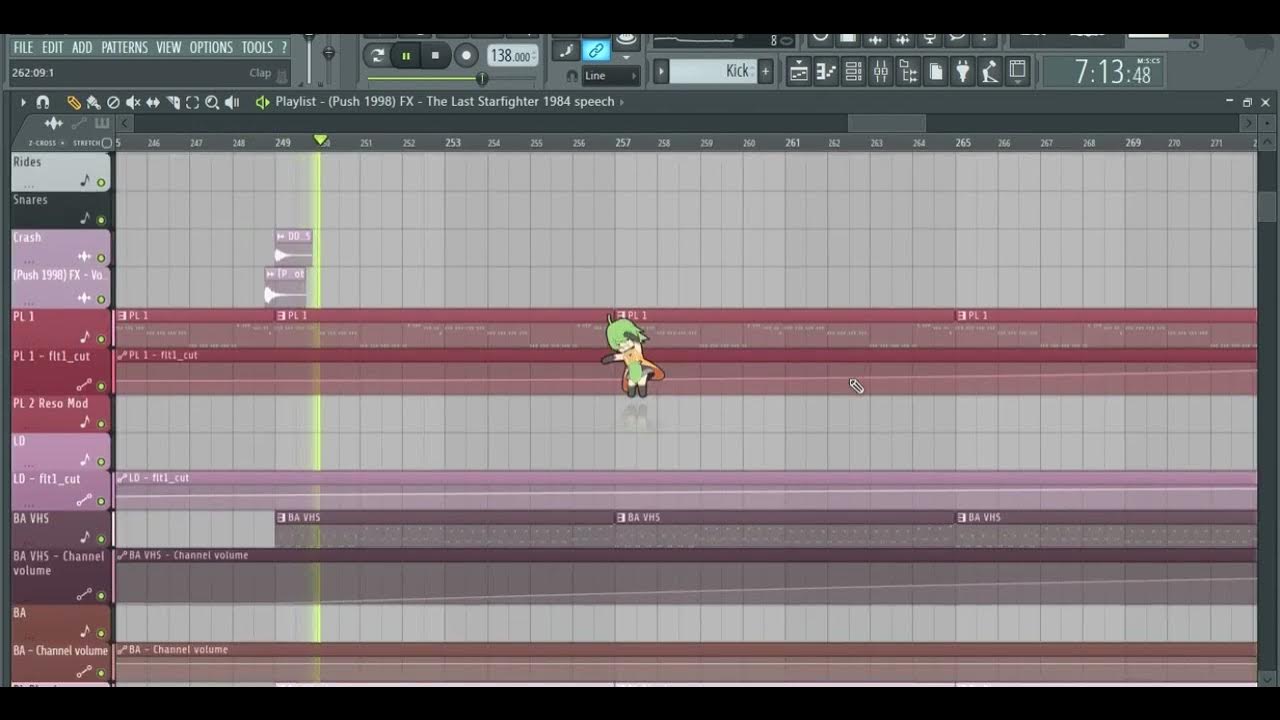This screenshot has width=1280, height=720.
Task: Select the Draw pencil tool in Playlist
Action: 73,102
